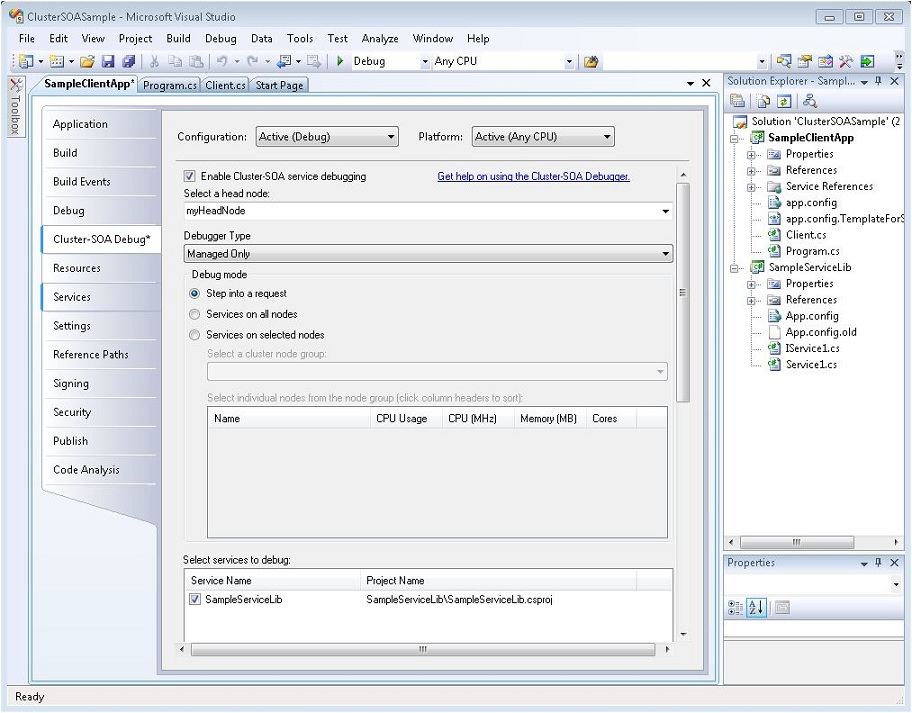This screenshot has width=912, height=713.
Task: Start debugging with the green Run arrow
Action: 342,61
